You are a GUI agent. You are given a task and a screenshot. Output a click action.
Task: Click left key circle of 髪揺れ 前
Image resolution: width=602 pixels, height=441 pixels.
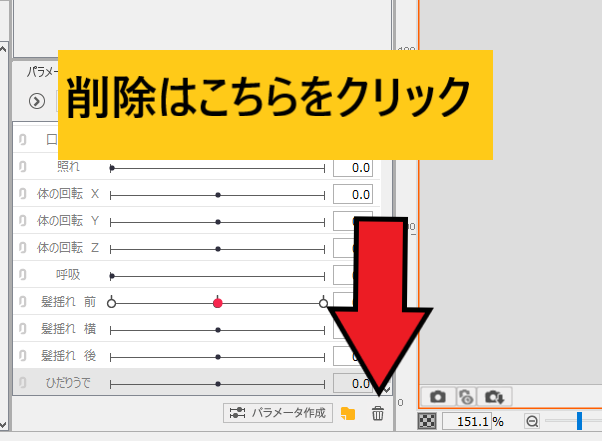click(111, 303)
